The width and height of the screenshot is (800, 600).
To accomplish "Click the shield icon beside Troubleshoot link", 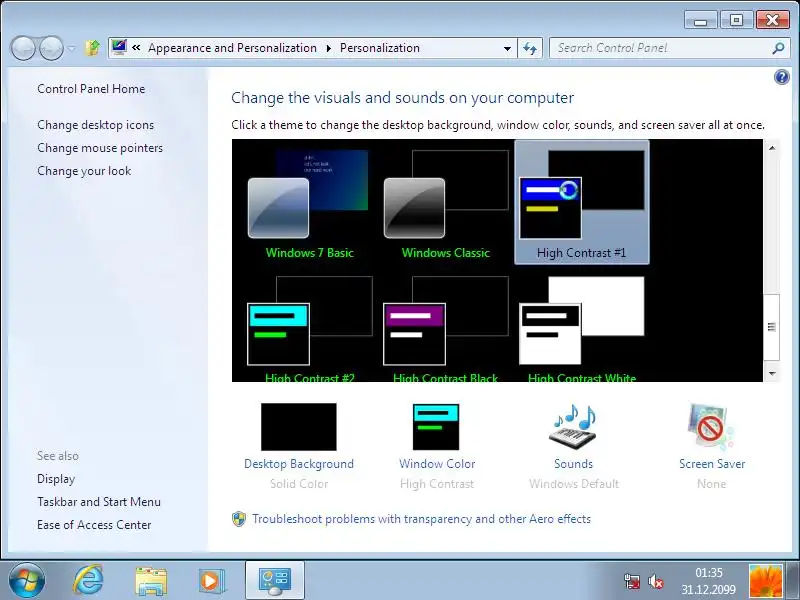I will click(x=239, y=519).
